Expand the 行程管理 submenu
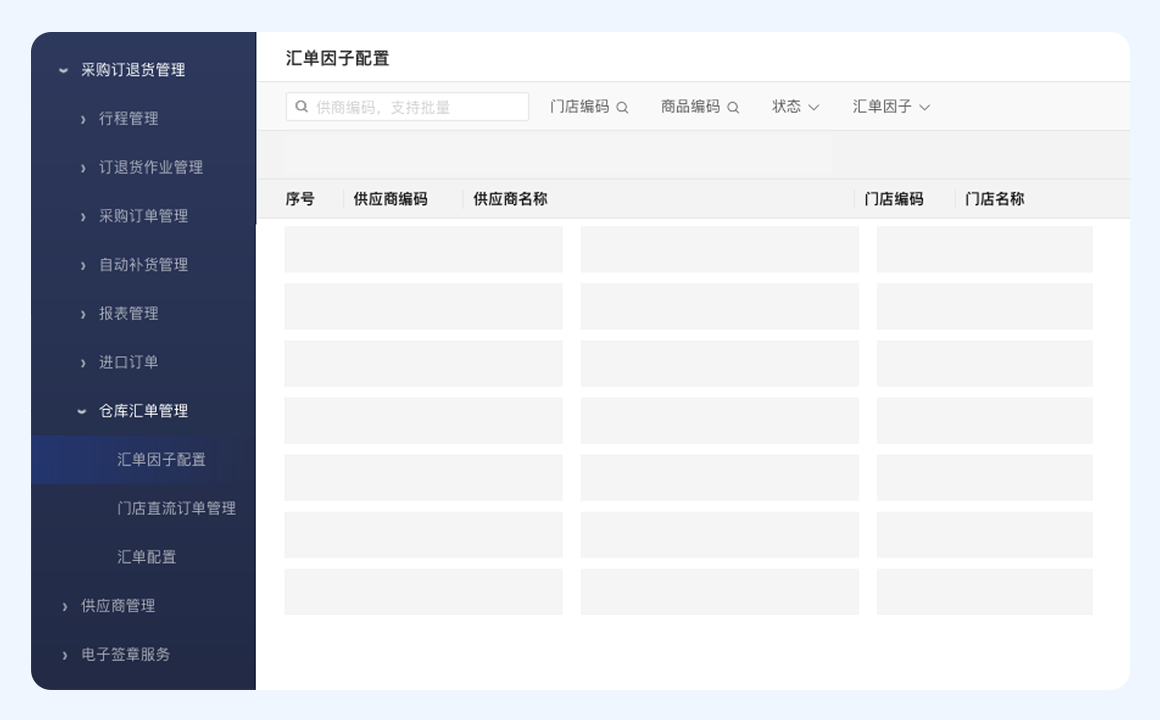Viewport: 1160px width, 720px height. point(127,119)
